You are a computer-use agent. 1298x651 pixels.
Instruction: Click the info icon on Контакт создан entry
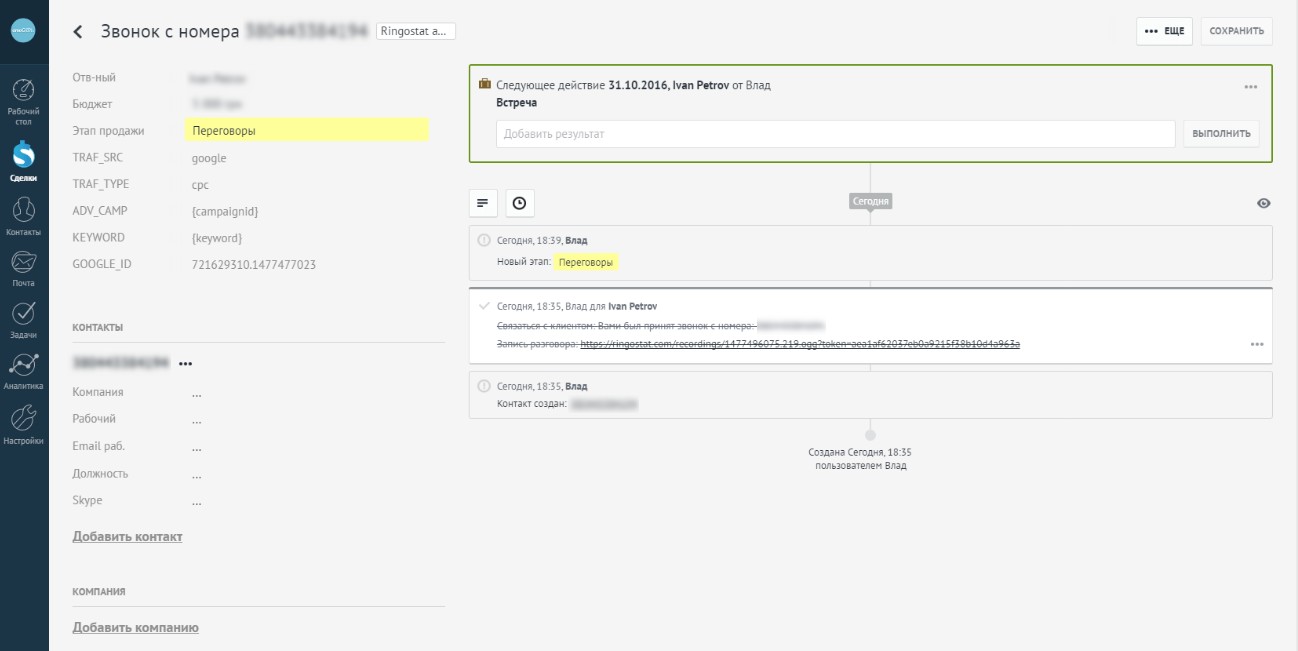coord(484,385)
